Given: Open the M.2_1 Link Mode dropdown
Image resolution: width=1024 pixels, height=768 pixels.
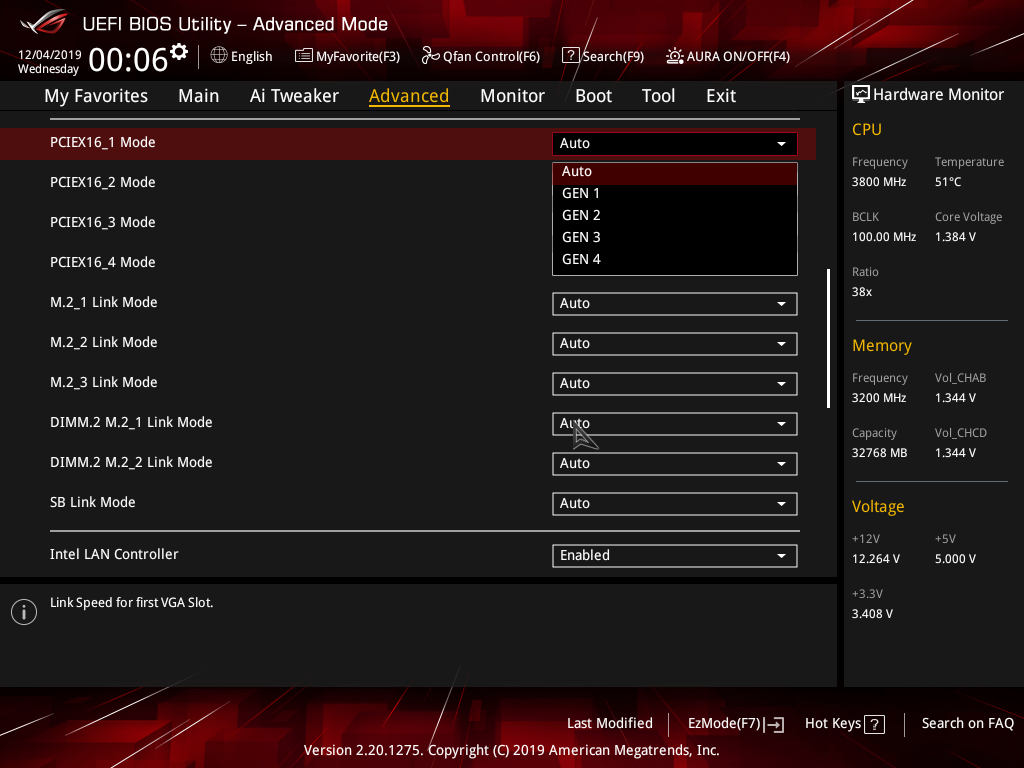Looking at the screenshot, I should 675,304.
